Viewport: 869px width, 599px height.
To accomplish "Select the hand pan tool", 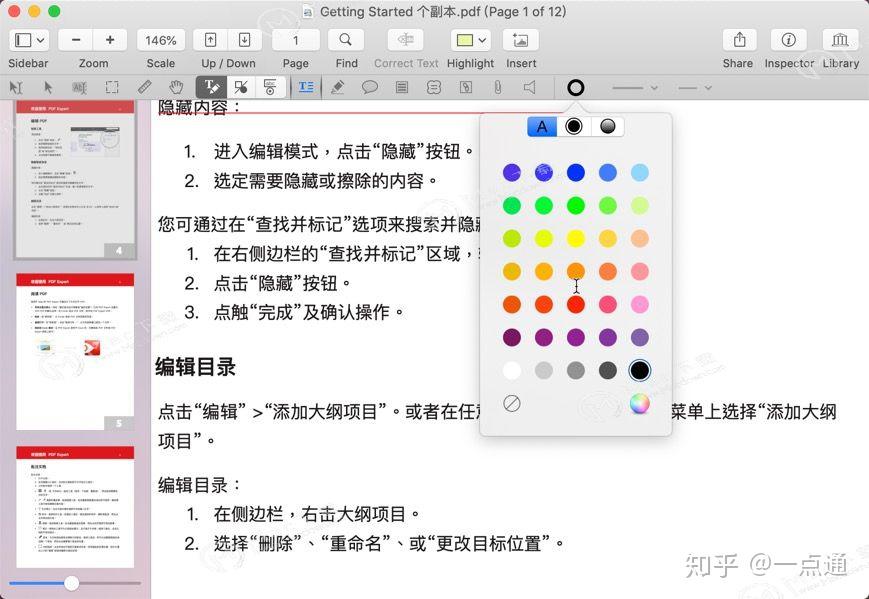I will (x=176, y=88).
